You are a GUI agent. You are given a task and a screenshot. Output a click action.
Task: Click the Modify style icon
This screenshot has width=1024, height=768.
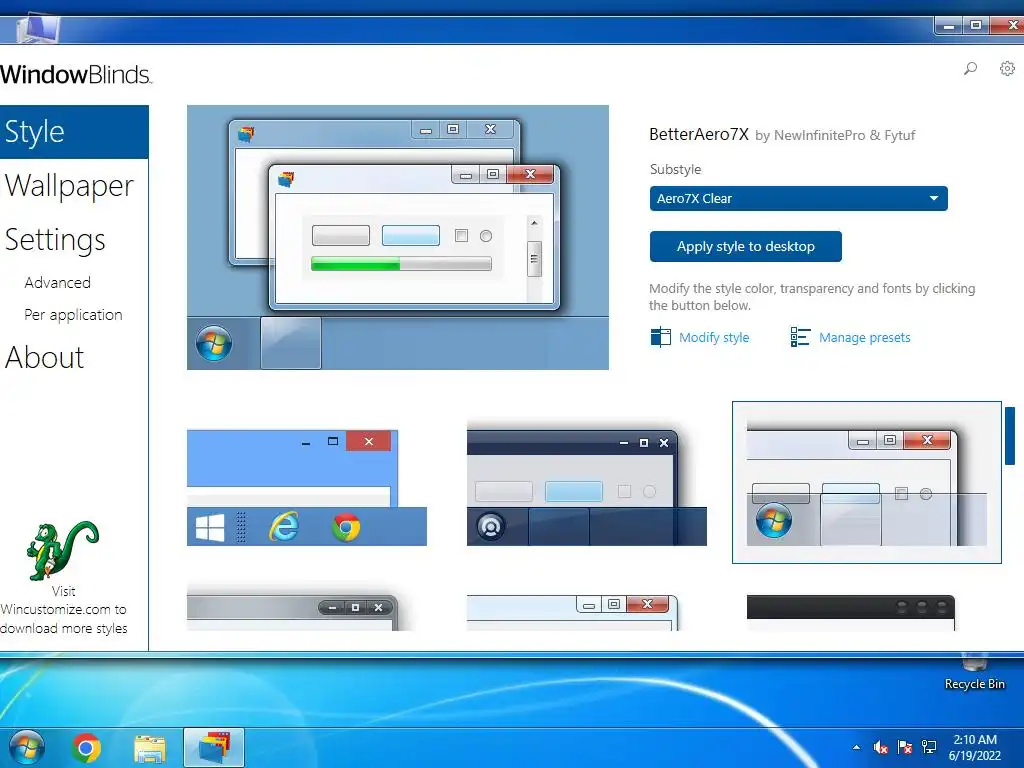click(660, 337)
